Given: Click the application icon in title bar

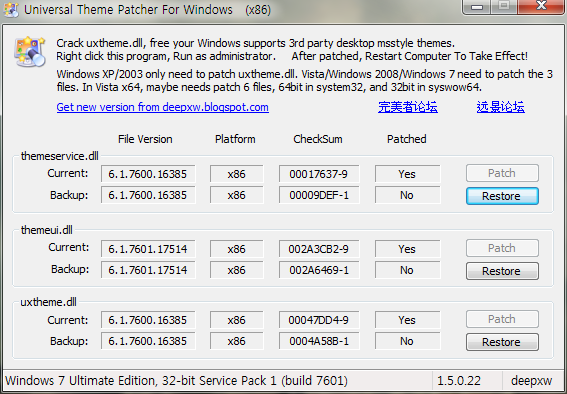Looking at the screenshot, I should tap(11, 9).
